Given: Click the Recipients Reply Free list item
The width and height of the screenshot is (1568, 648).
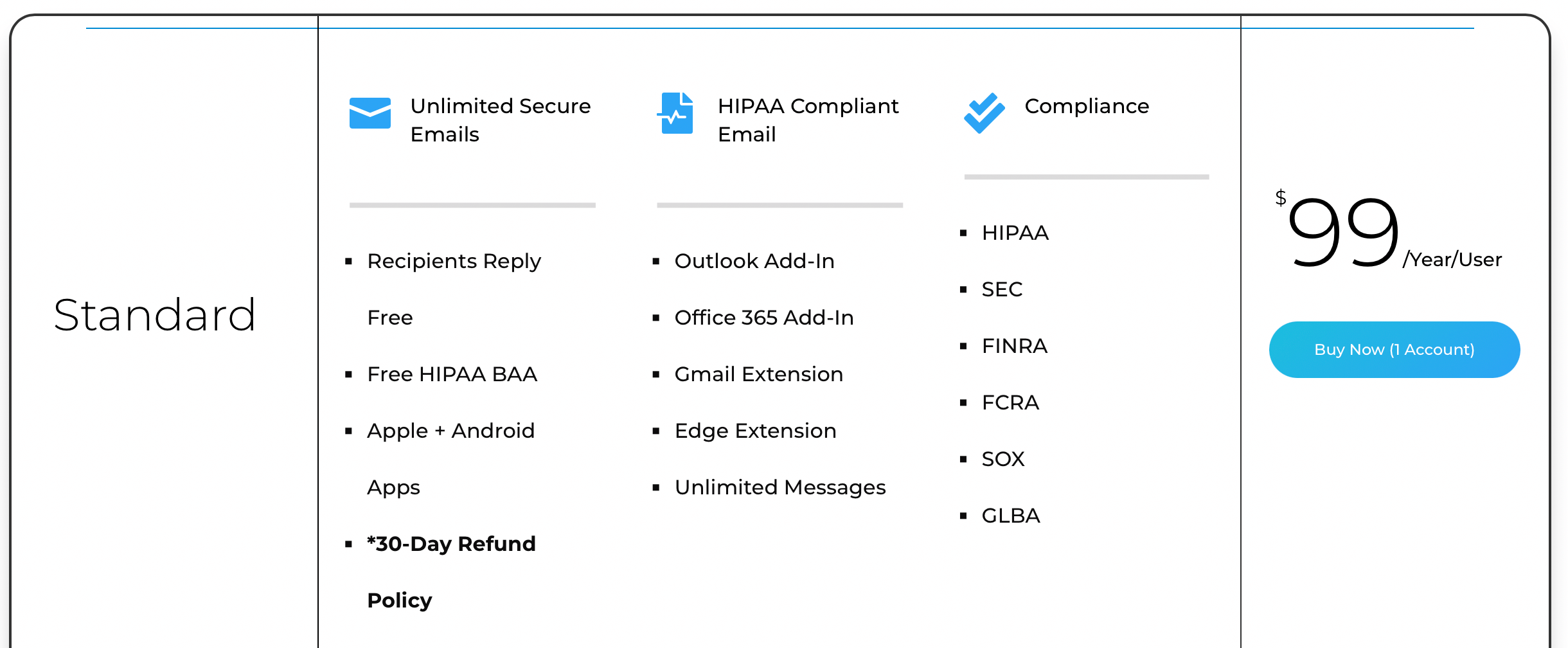Looking at the screenshot, I should click(x=454, y=289).
